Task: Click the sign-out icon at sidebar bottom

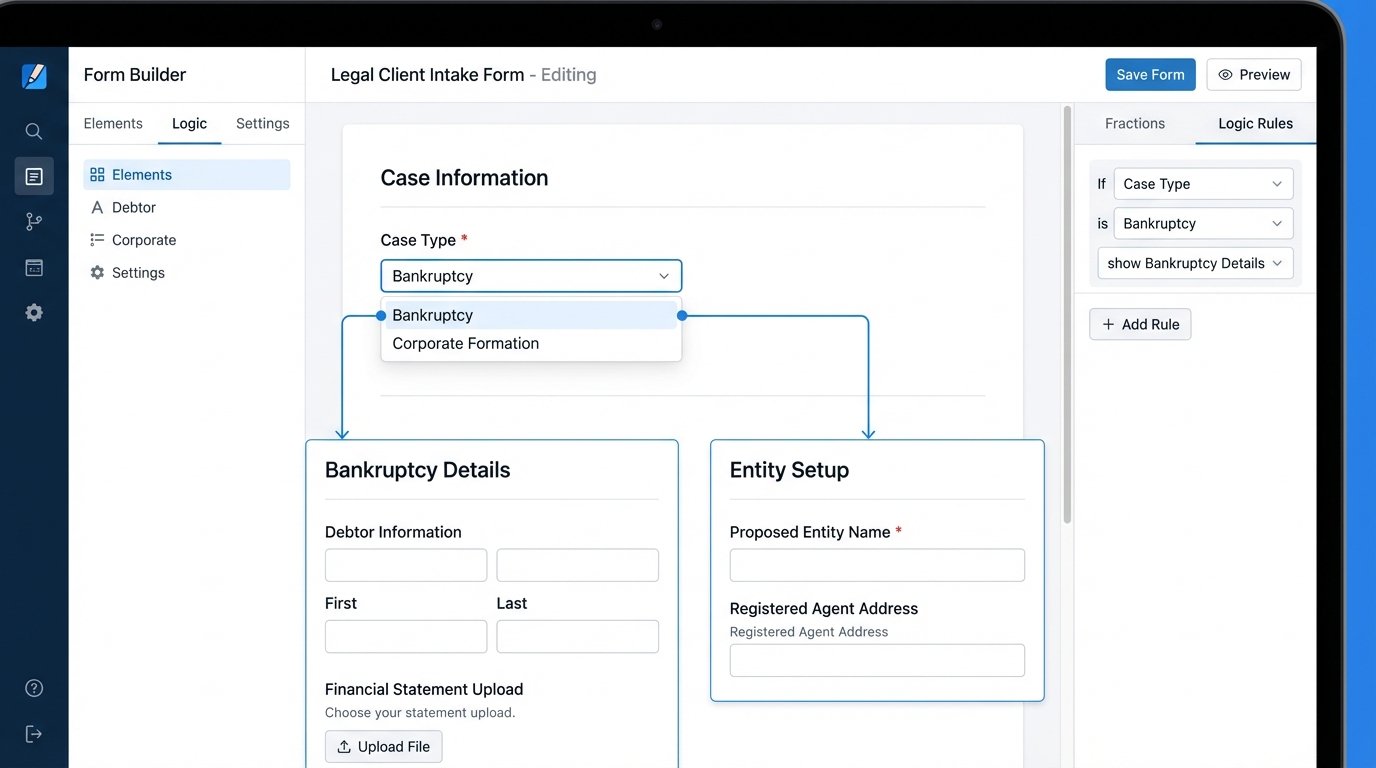Action: (x=33, y=733)
